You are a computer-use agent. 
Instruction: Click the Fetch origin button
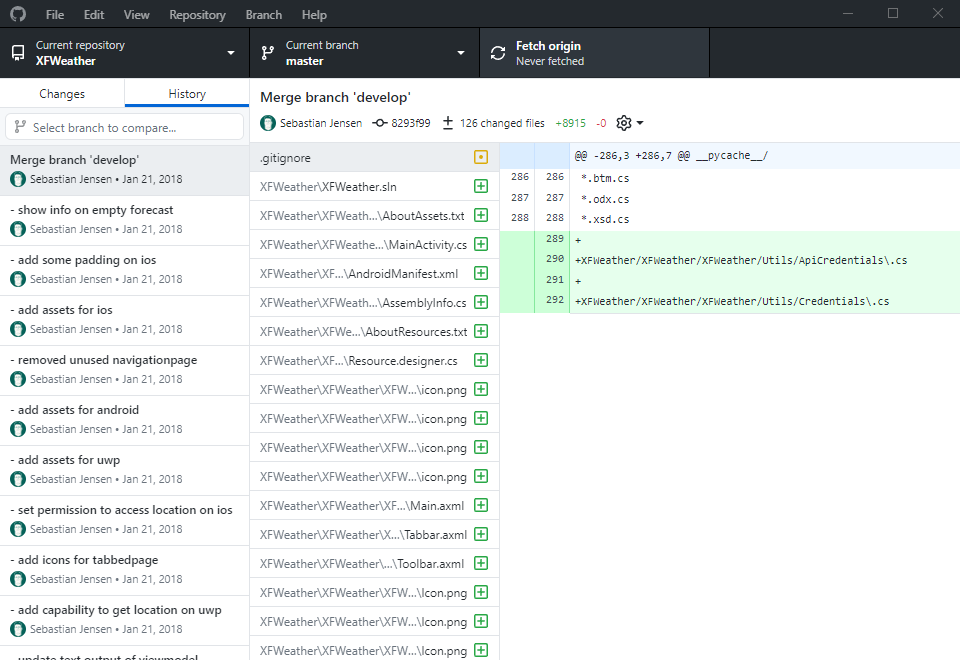594,53
